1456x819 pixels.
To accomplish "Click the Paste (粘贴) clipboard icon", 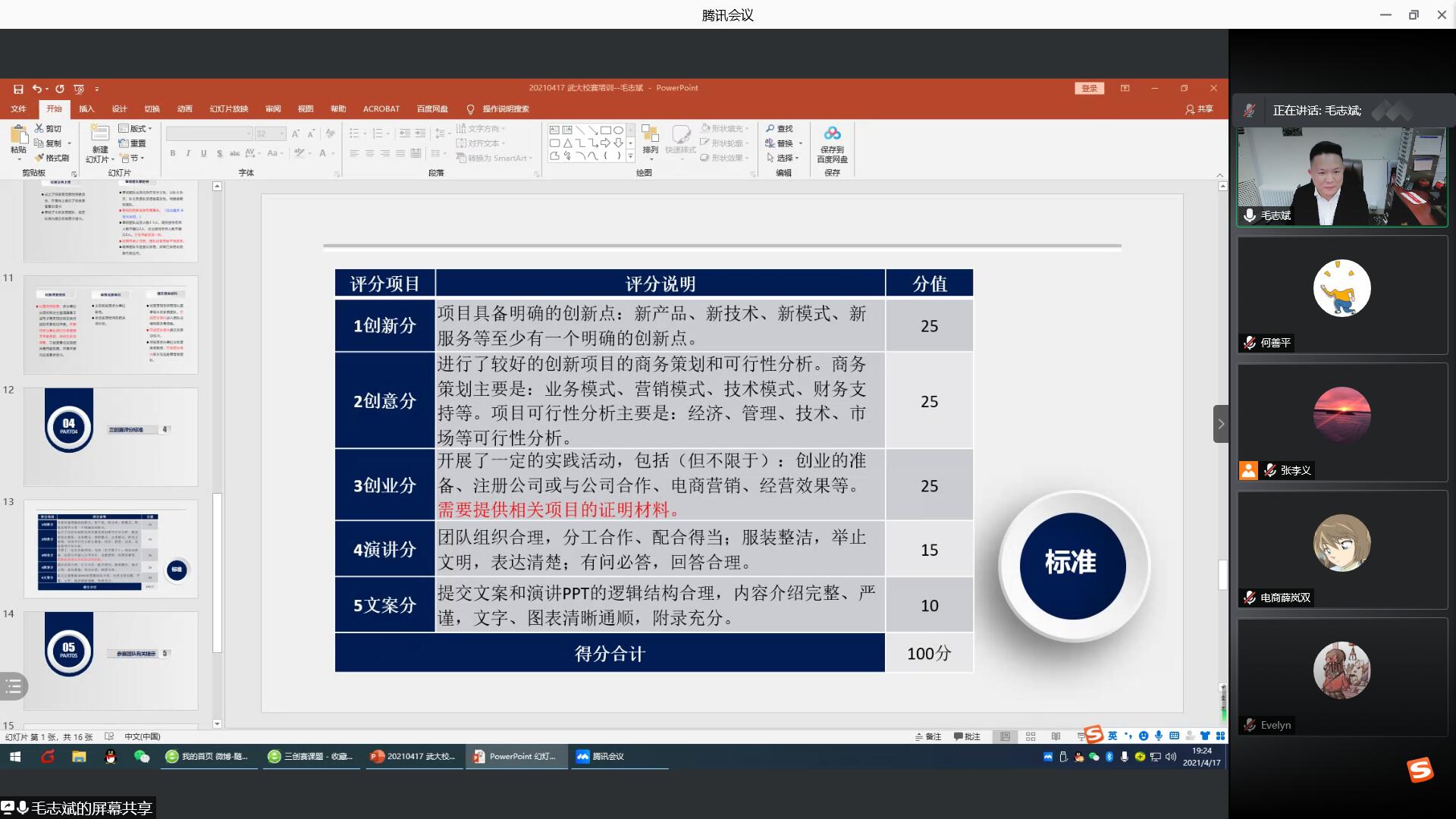I will 19,135.
